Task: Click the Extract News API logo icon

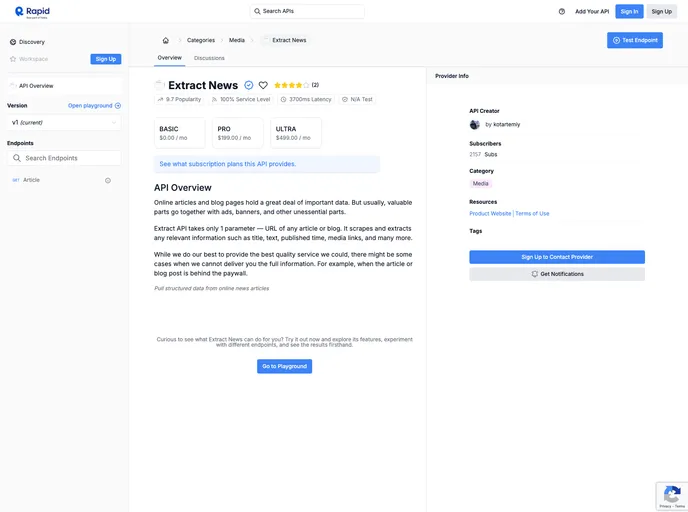Action: [x=159, y=85]
